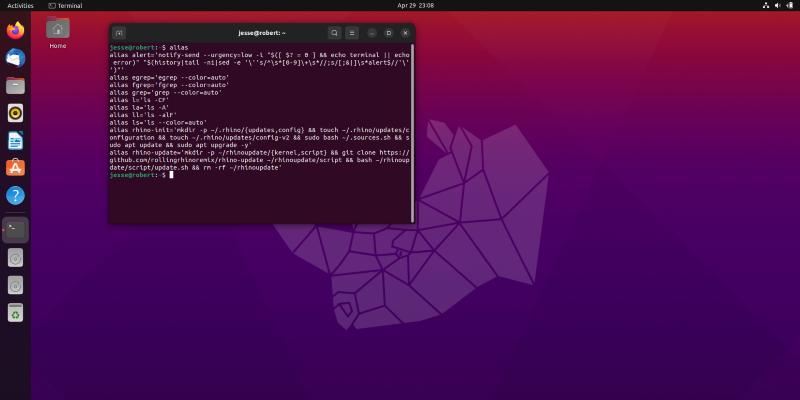Click the terminal search icon
Viewport: 800px width, 400px height.
[x=335, y=33]
